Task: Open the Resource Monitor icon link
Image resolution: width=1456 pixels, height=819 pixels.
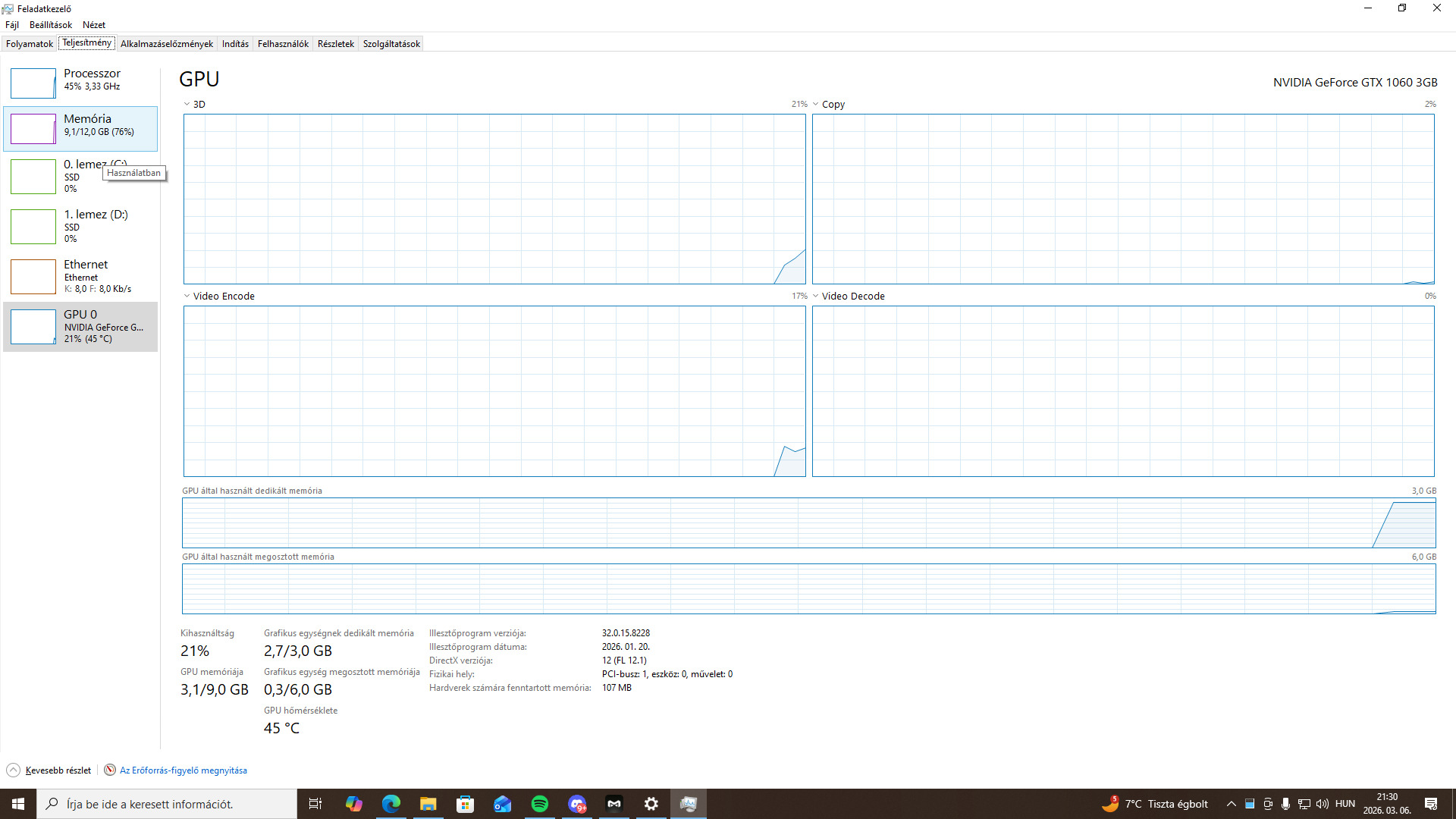Action: pos(110,770)
